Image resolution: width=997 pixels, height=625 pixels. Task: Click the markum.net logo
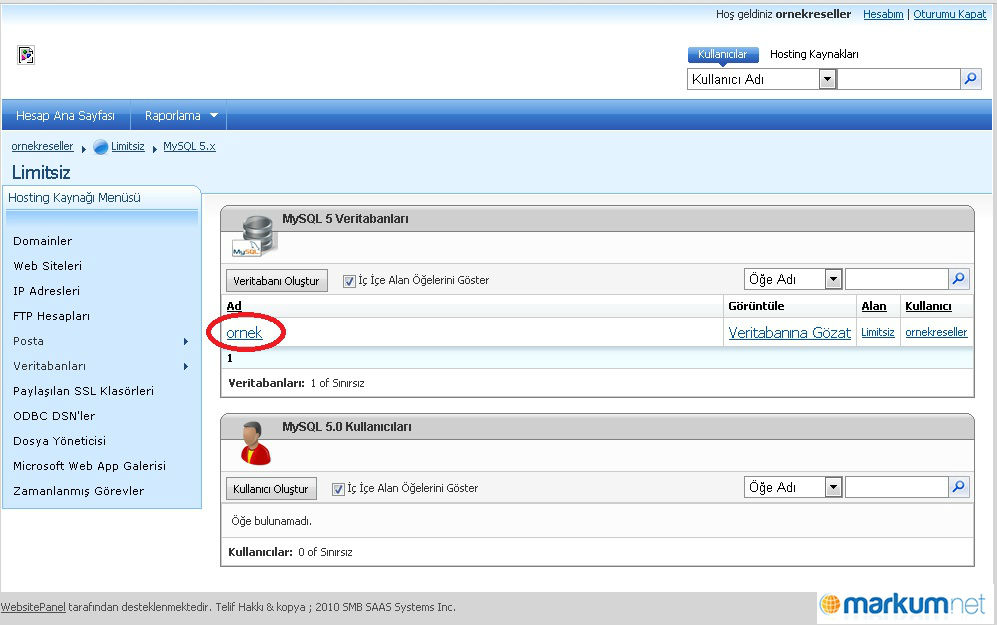(x=902, y=604)
